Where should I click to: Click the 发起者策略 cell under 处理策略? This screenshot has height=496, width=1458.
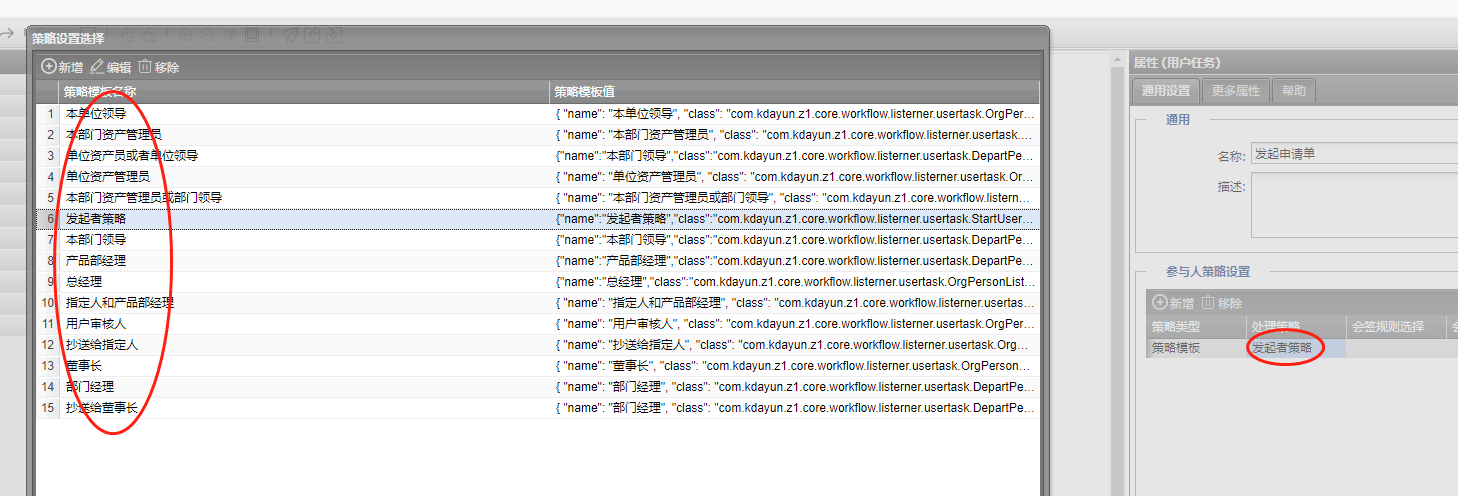pyautogui.click(x=1282, y=348)
